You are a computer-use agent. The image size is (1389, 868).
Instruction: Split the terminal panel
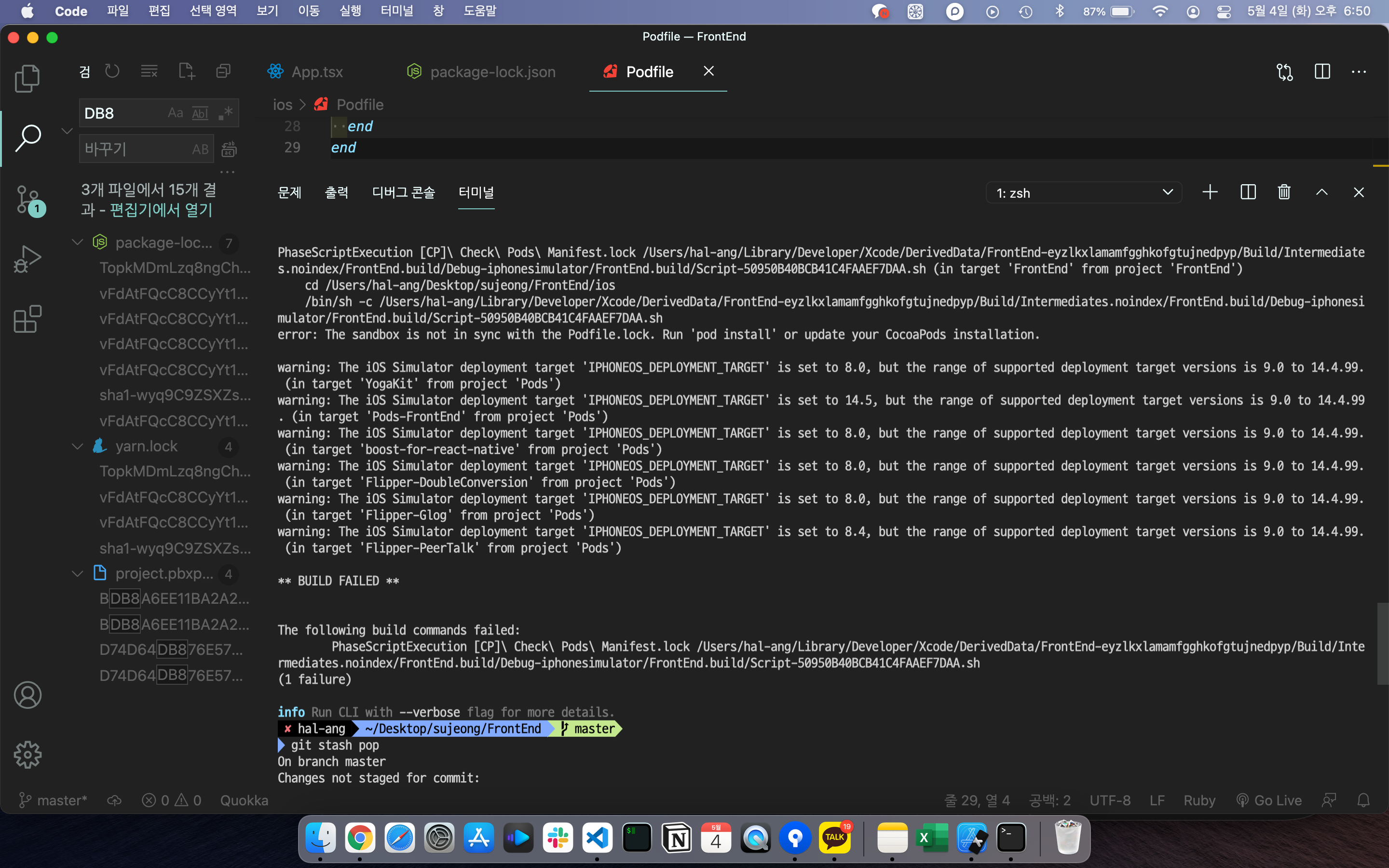click(x=1248, y=192)
